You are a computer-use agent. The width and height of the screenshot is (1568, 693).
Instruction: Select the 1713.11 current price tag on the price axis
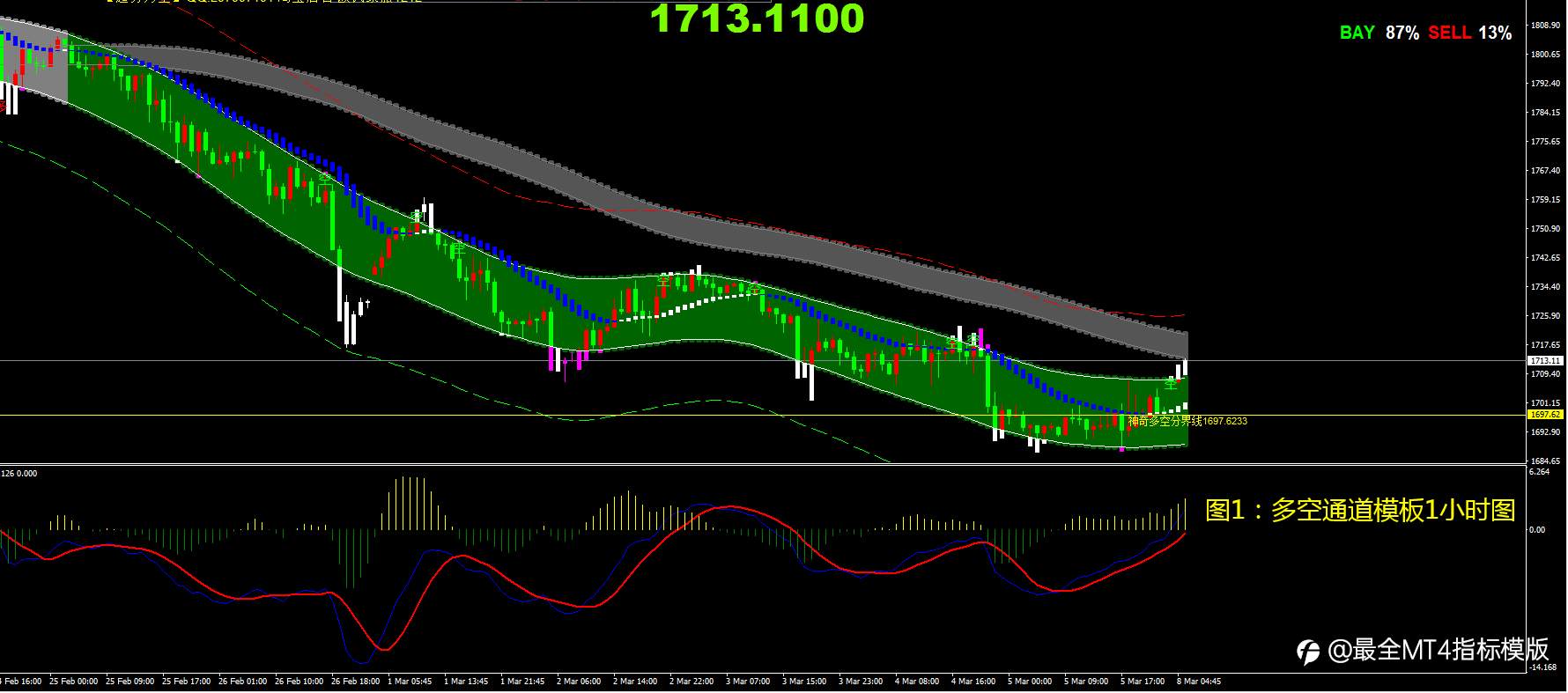(x=1545, y=361)
